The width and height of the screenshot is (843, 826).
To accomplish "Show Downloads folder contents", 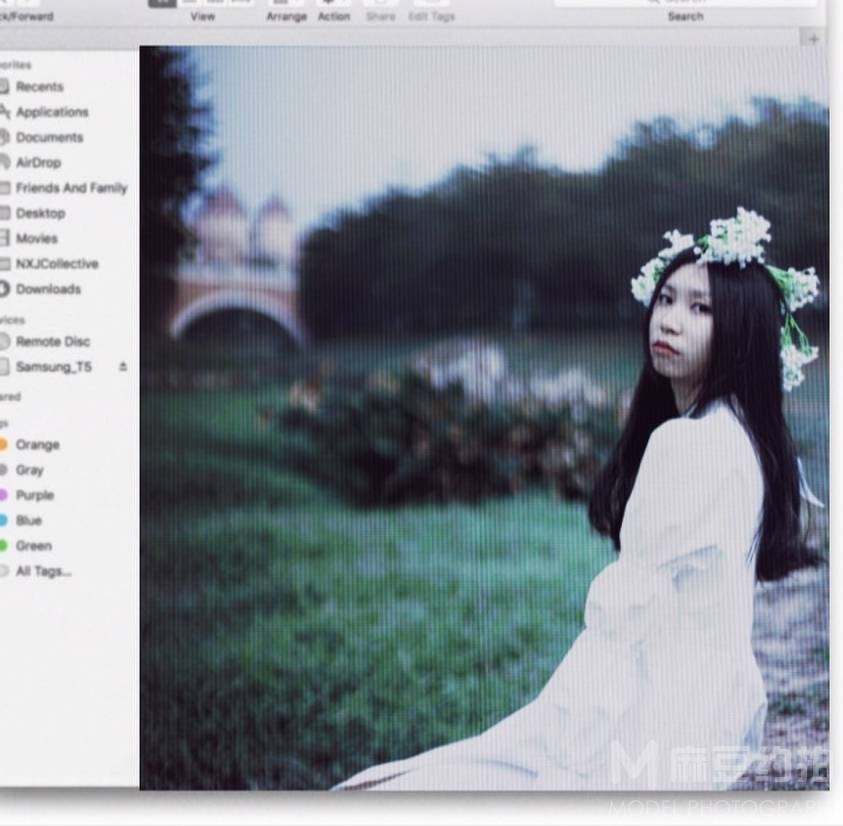I will [x=48, y=289].
